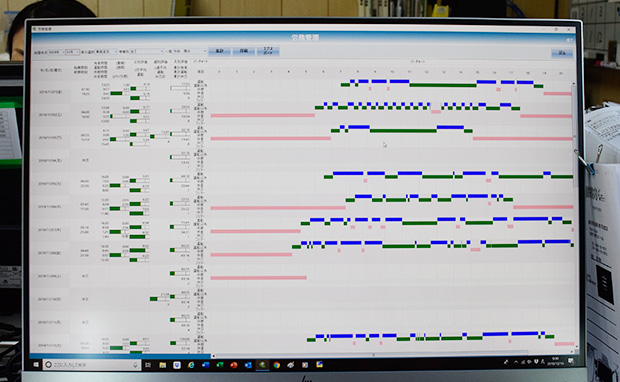Screen dimensions: 620x382
Task: Click the long green bar in 2019/11/03 row
Action: click(403, 131)
